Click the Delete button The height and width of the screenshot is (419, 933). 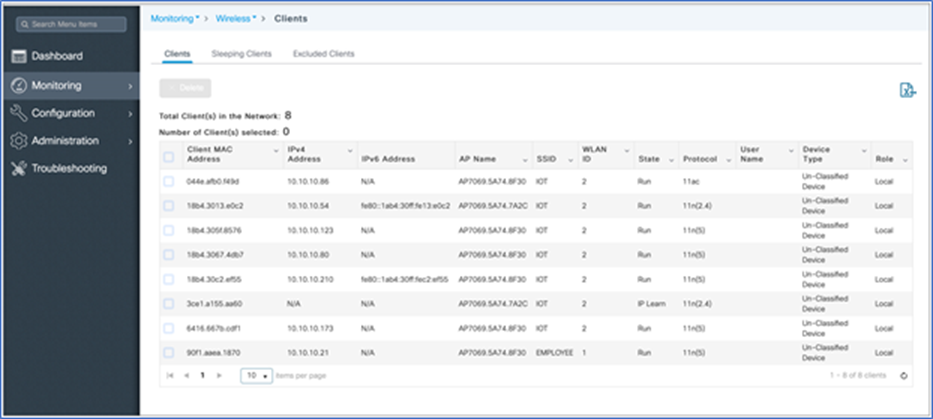pos(185,88)
